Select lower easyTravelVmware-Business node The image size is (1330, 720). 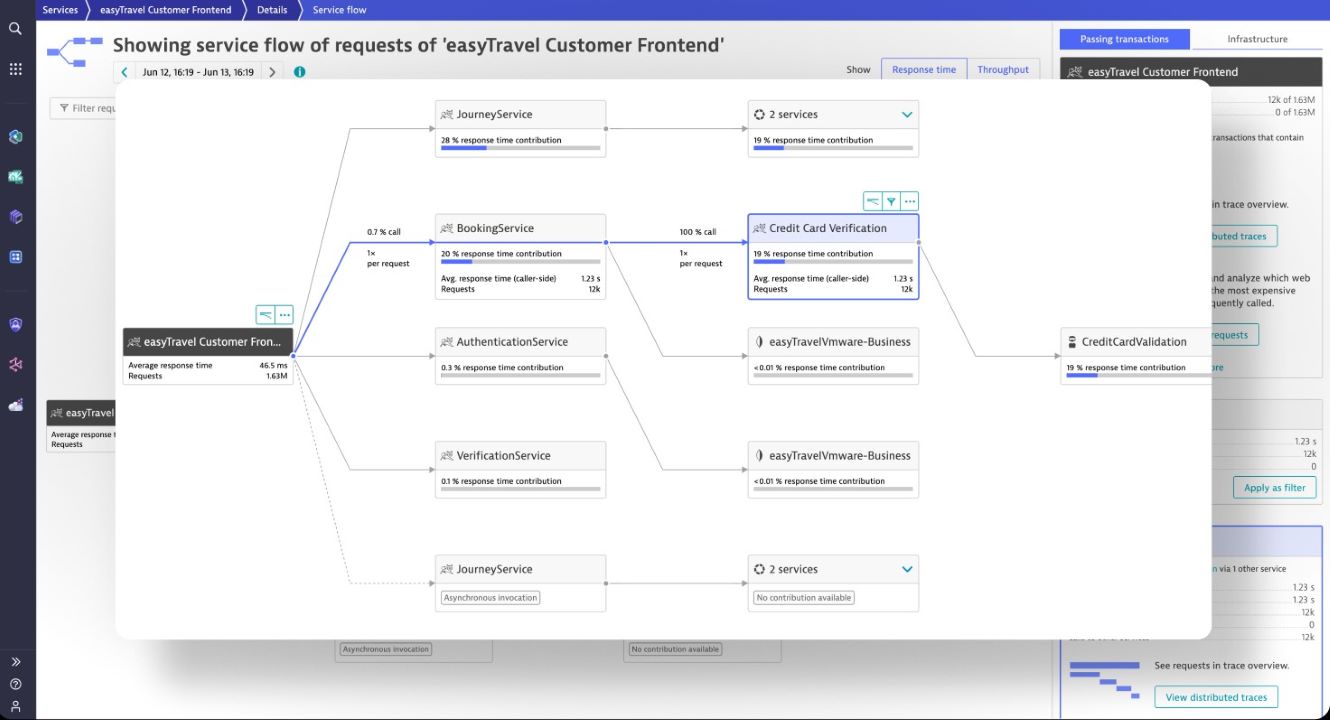(833, 469)
